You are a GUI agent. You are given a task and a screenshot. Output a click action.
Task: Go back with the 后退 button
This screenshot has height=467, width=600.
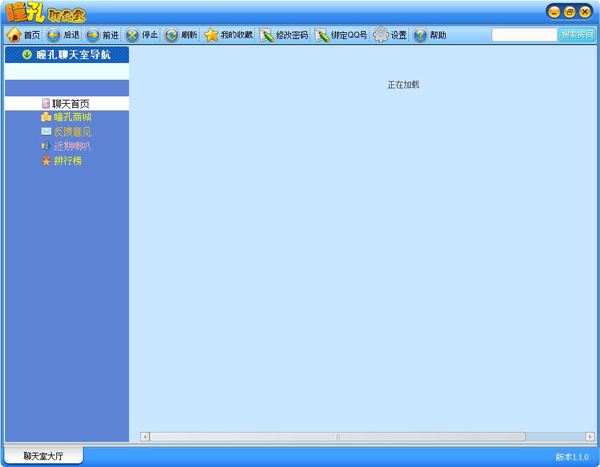[62, 35]
